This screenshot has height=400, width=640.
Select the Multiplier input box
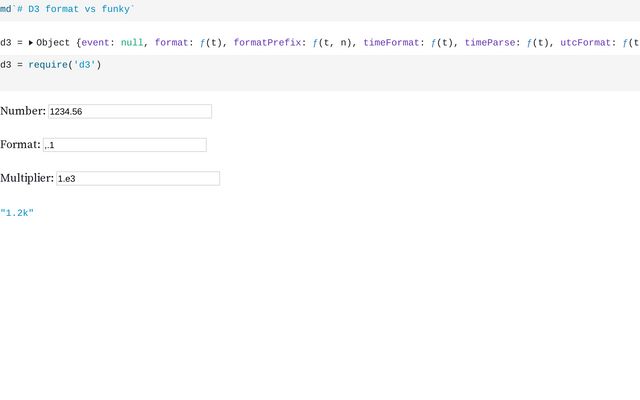pyautogui.click(x=137, y=178)
